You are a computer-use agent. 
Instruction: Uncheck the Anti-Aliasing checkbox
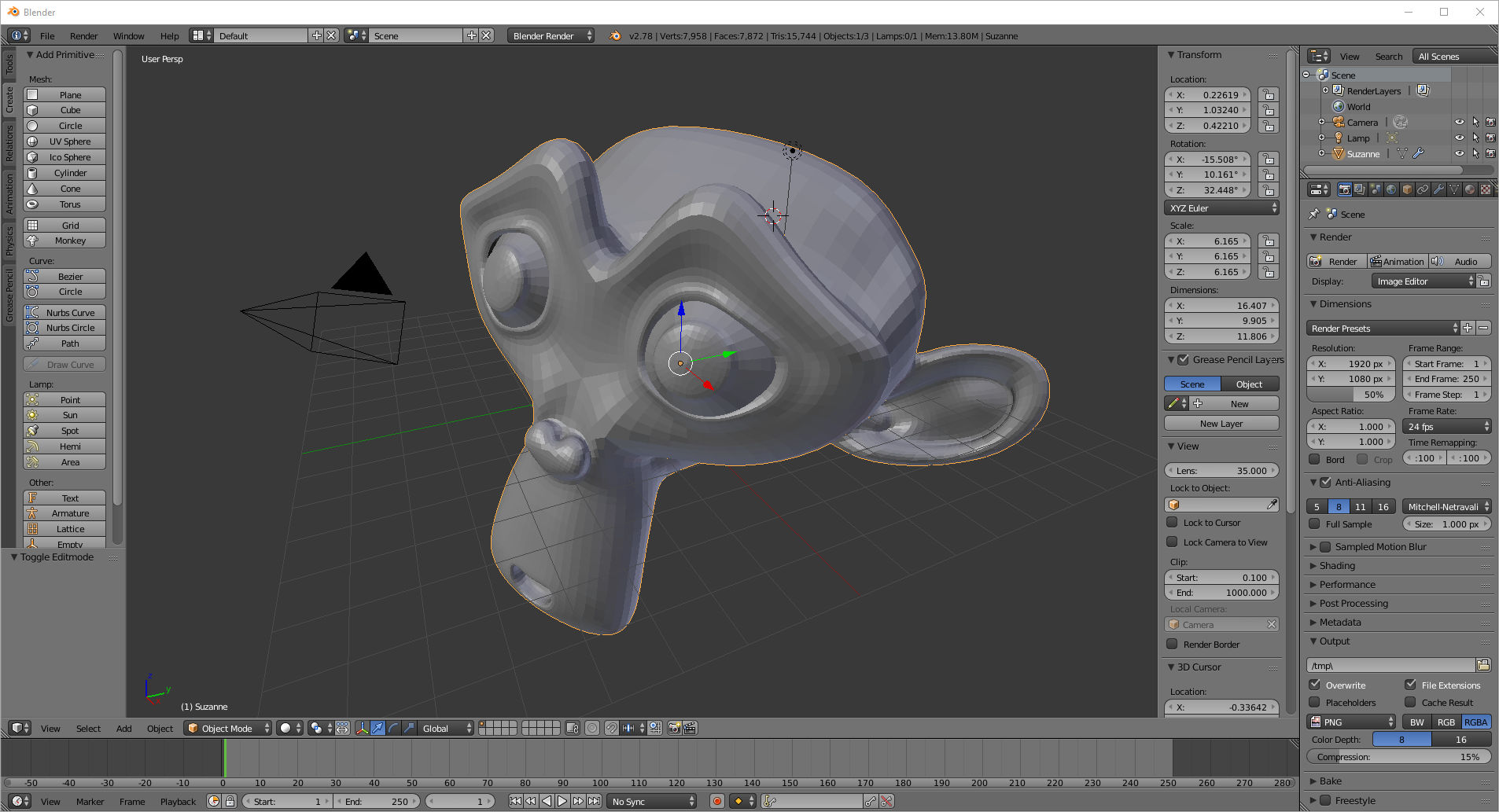[x=1326, y=482]
